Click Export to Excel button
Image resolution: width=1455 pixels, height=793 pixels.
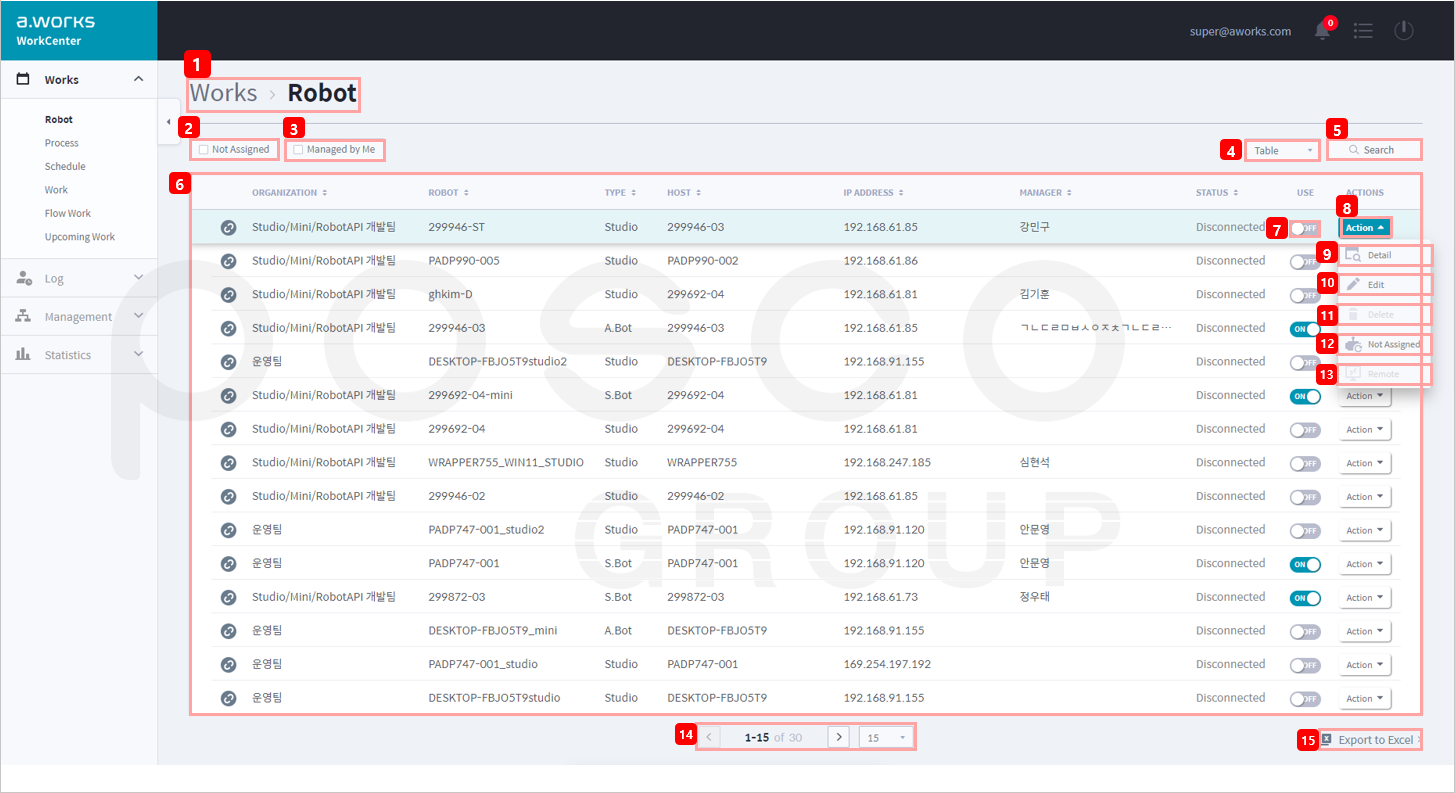point(1369,740)
